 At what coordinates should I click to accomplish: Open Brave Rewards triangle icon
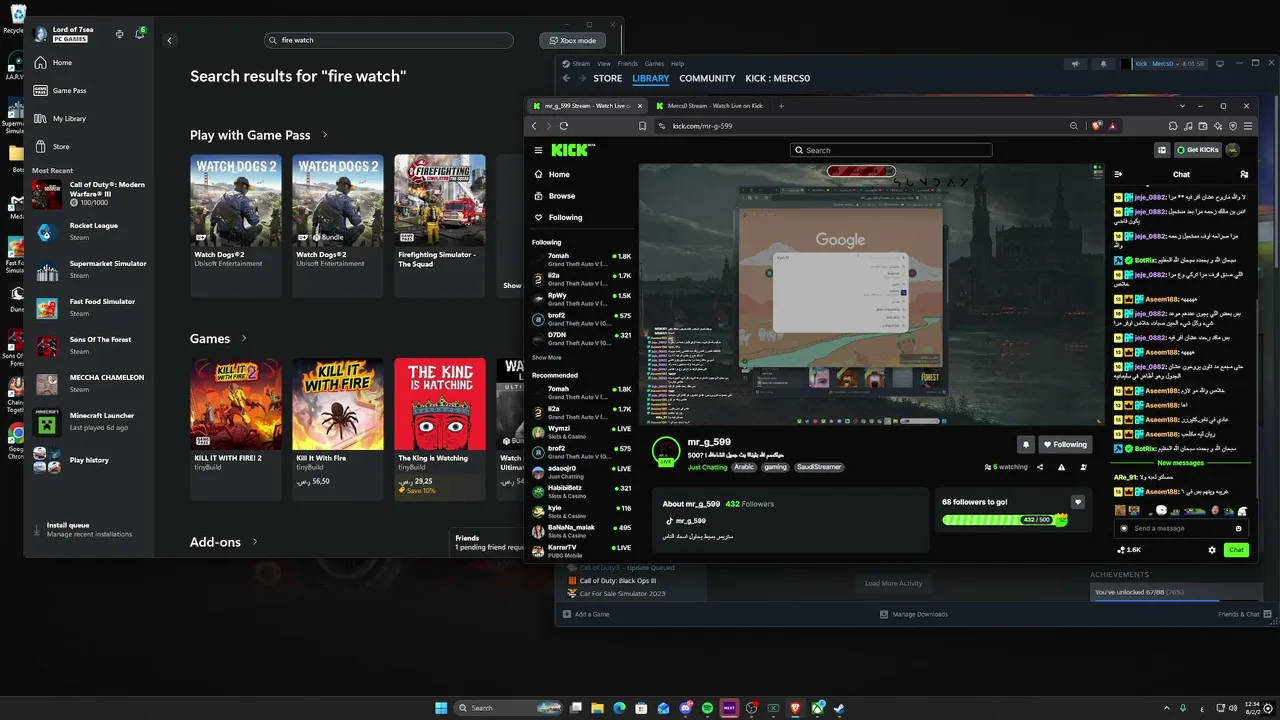click(1112, 126)
